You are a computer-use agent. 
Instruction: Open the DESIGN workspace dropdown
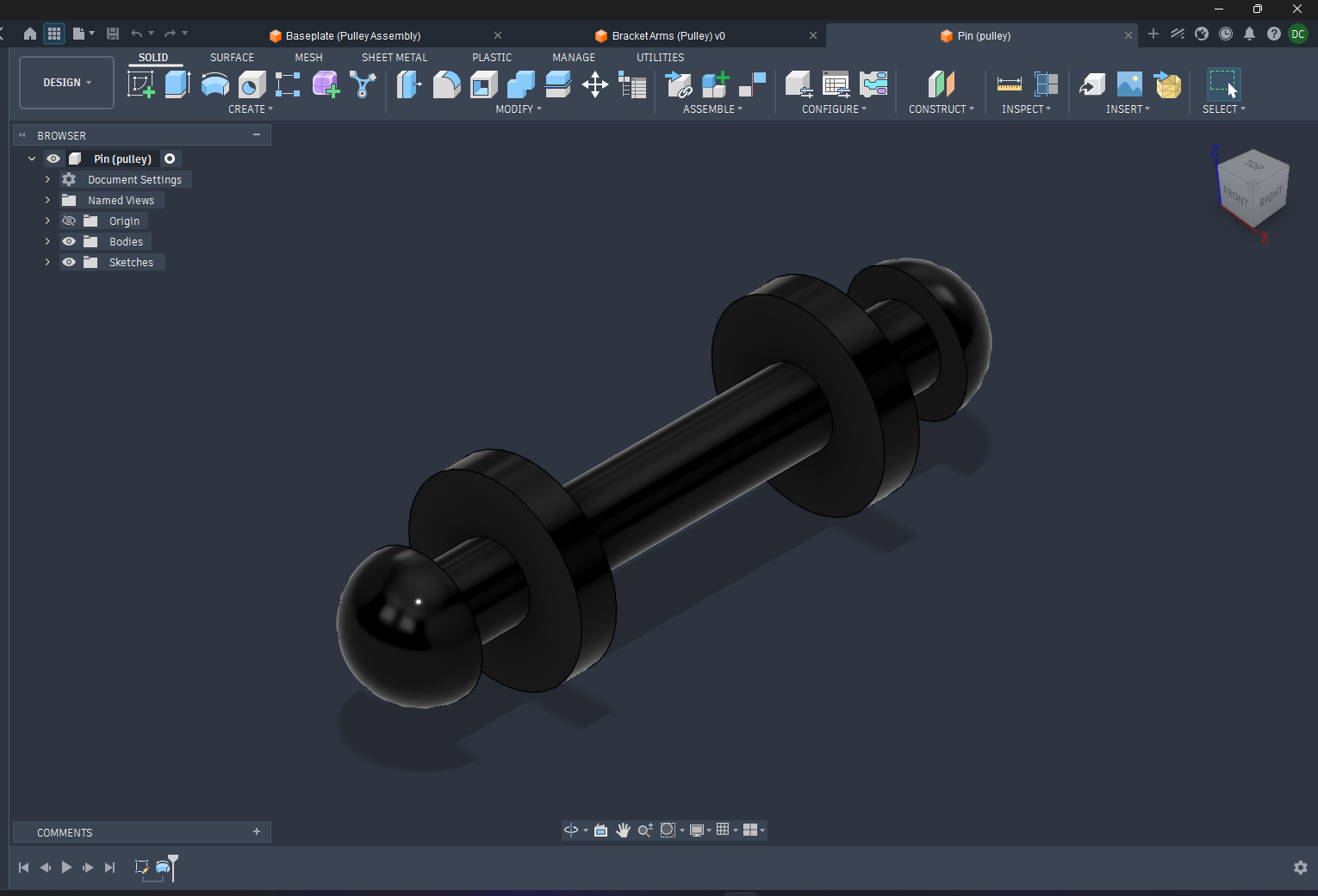66,83
